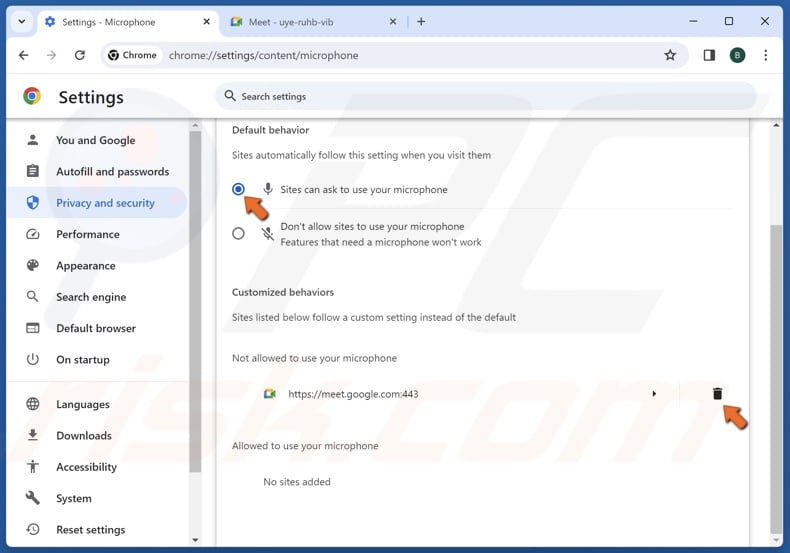Open Default browser section
Viewport: 790px width, 553px height.
click(97, 328)
